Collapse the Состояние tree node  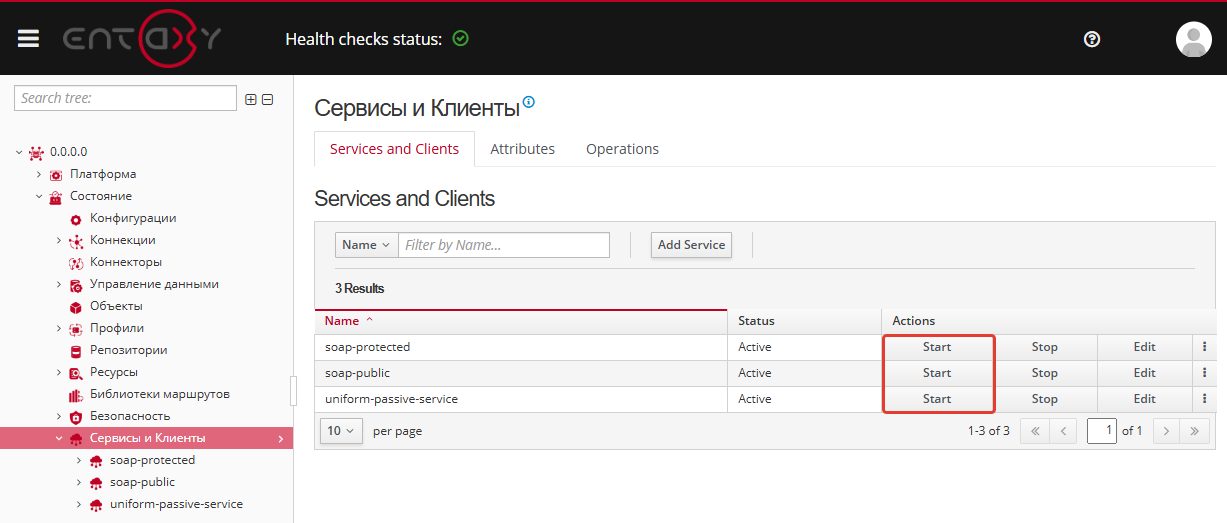(39, 196)
